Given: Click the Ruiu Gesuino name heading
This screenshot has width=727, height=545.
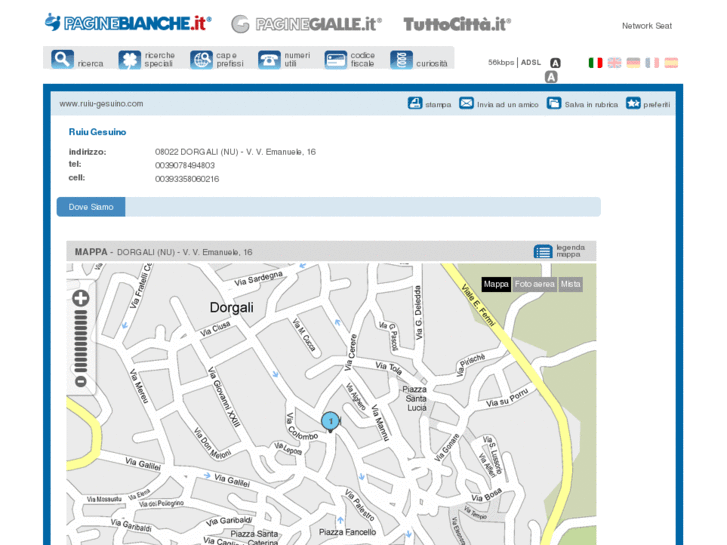Looking at the screenshot, I should pyautogui.click(x=97, y=132).
